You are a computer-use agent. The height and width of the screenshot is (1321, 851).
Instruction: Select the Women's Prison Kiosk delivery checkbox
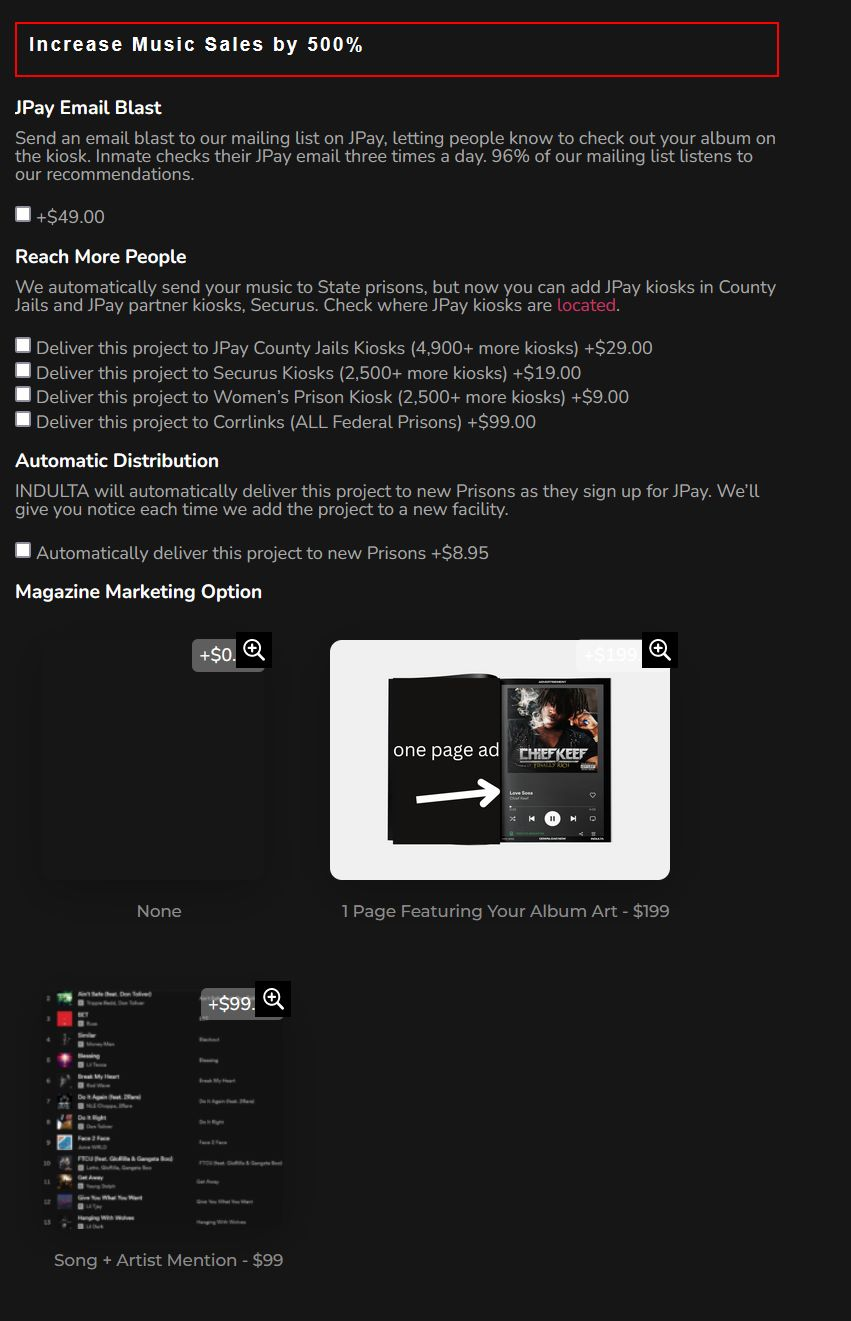pyautogui.click(x=23, y=394)
